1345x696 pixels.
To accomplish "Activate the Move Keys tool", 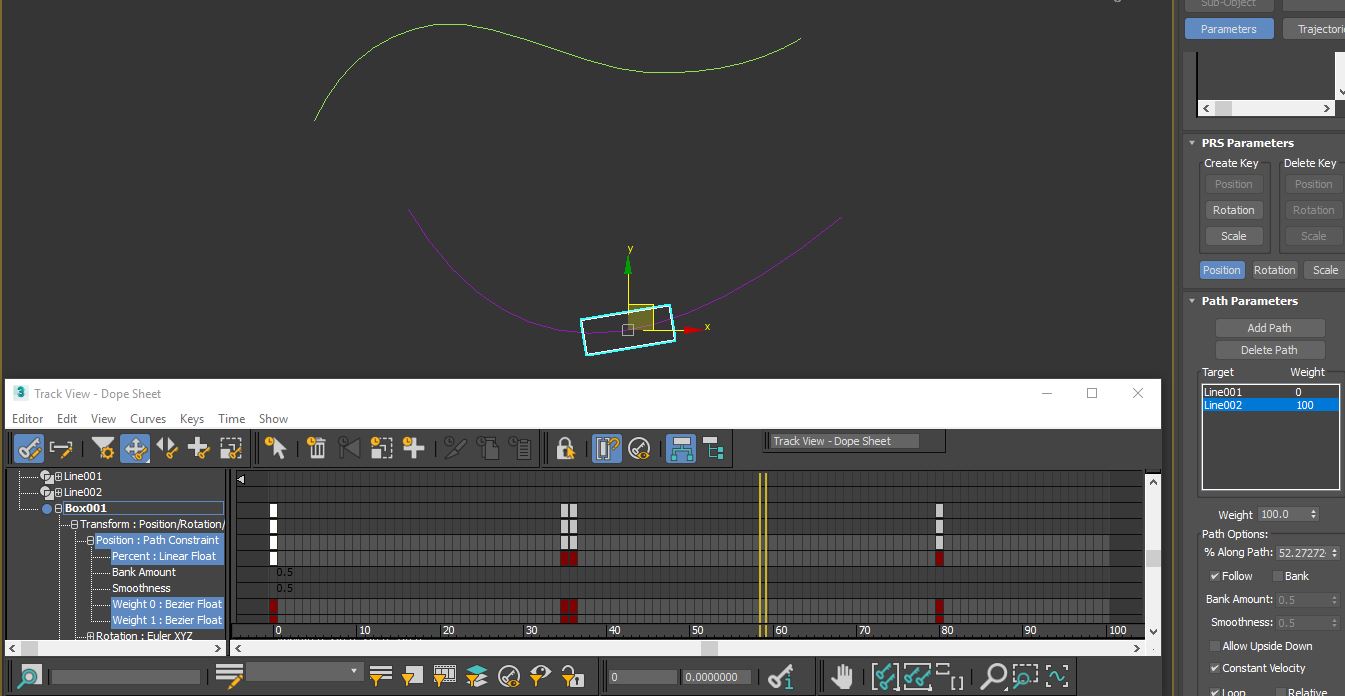I will pyautogui.click(x=134, y=448).
